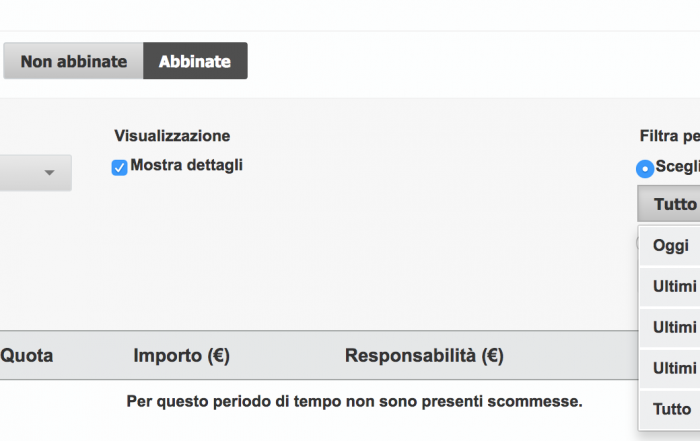Click the Importo (€) column header
This screenshot has width=700, height=441.
click(x=181, y=355)
